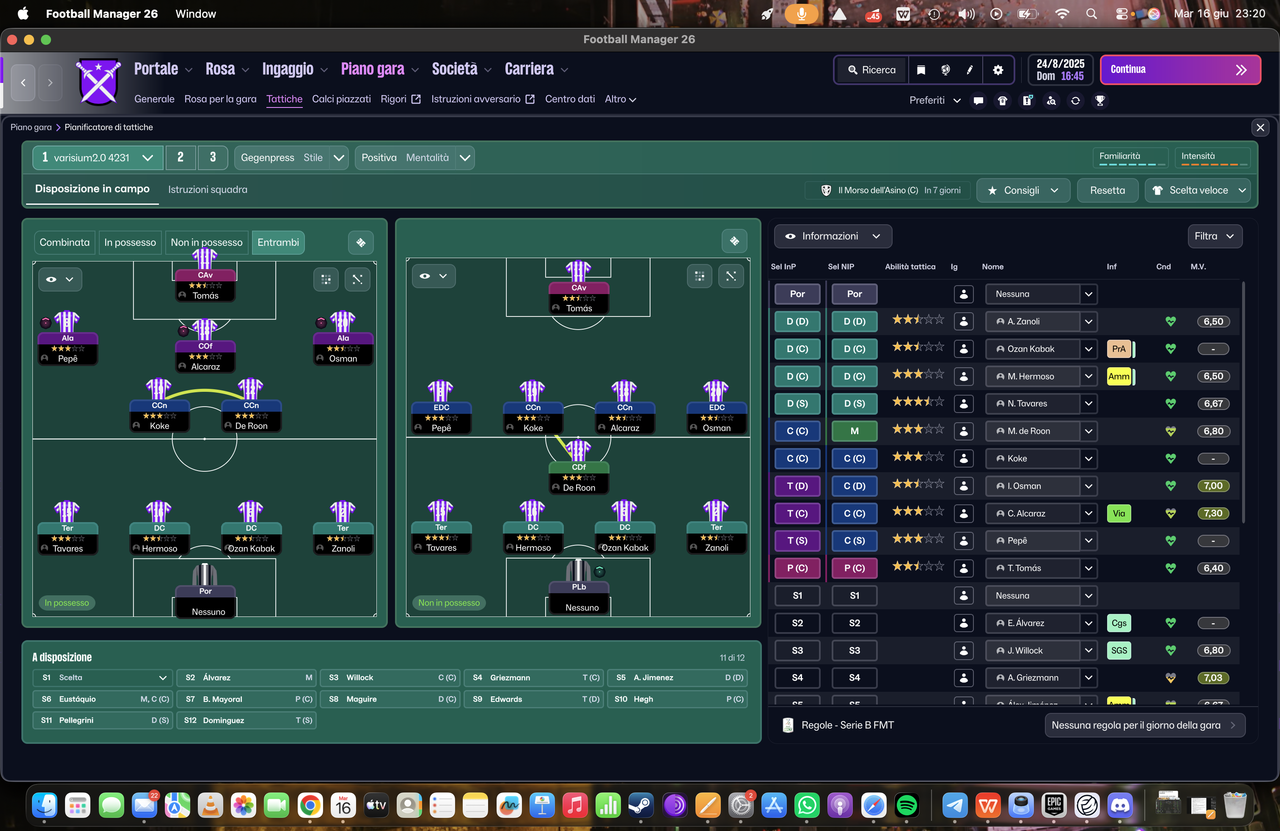This screenshot has width=1280, height=831.
Task: Select the Non in possesso view option
Action: pos(207,242)
